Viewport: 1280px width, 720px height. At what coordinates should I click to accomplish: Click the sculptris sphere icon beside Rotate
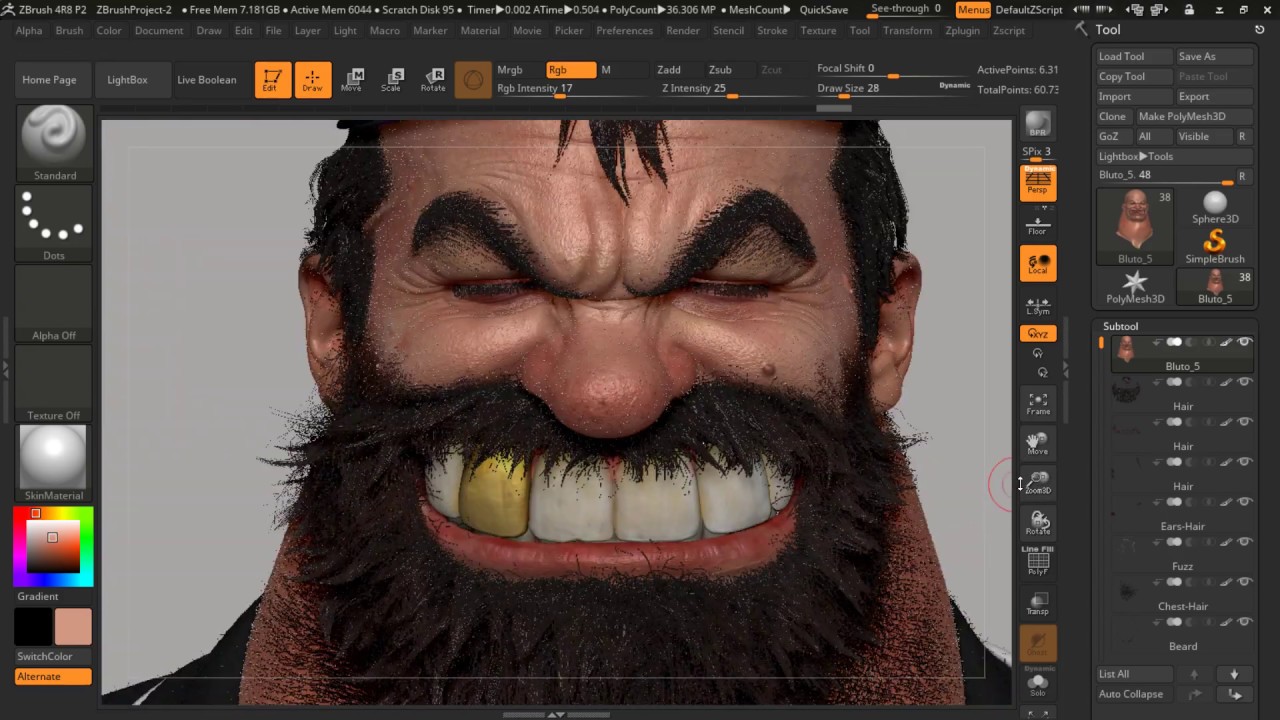tap(473, 80)
